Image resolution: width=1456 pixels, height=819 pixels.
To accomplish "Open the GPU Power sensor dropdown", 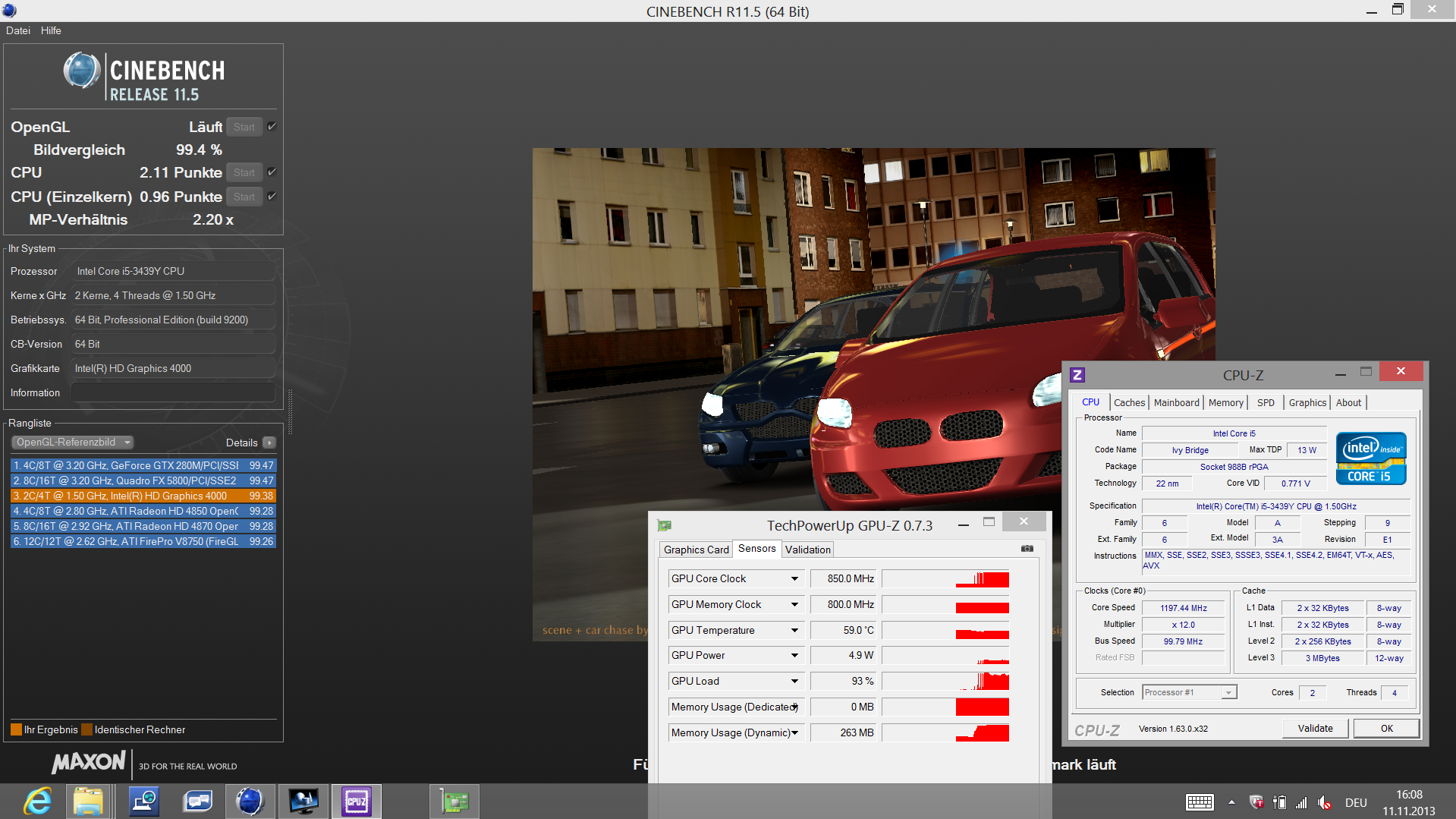I will [794, 656].
